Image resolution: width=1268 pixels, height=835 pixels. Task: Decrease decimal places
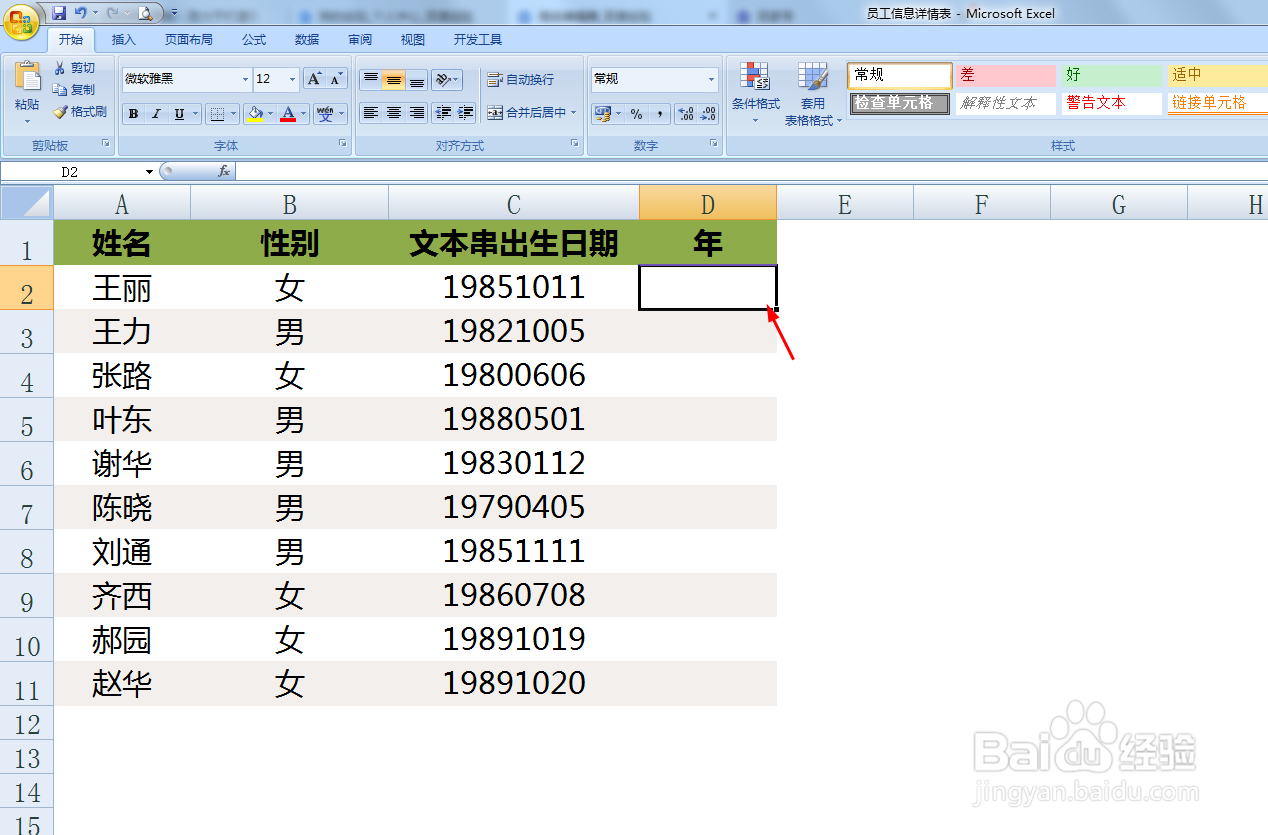(x=709, y=114)
